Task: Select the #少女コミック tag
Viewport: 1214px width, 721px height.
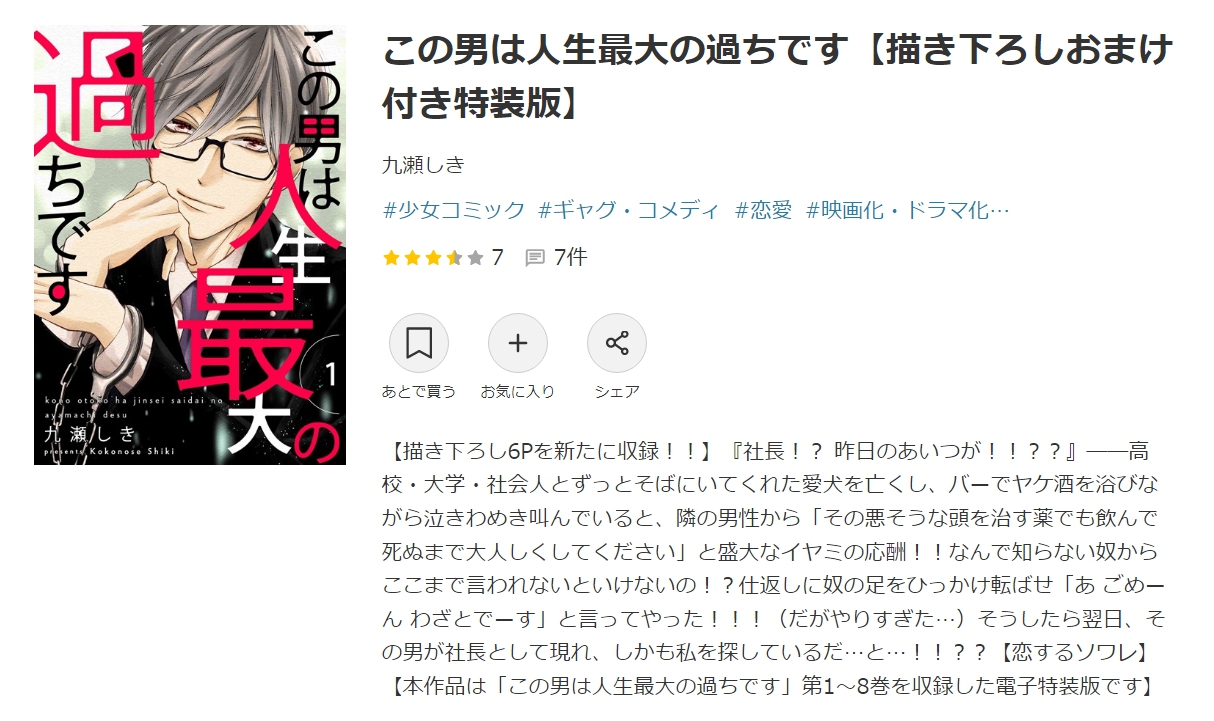Action: point(454,210)
